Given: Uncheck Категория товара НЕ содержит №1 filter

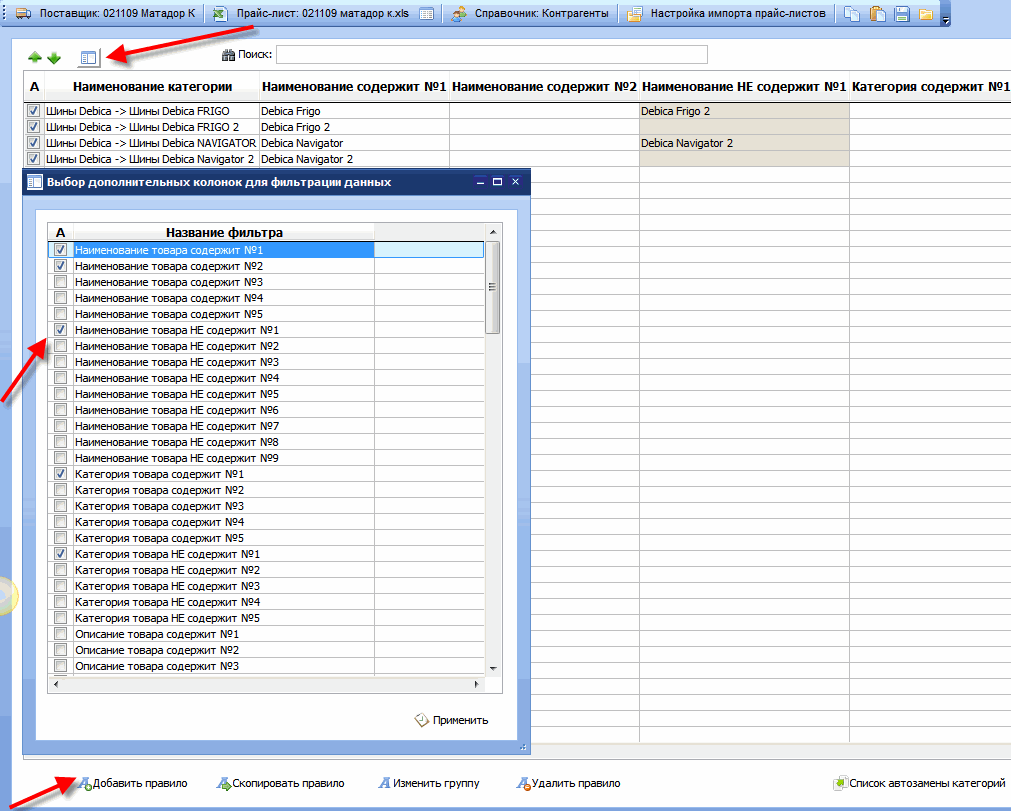Looking at the screenshot, I should (61, 554).
